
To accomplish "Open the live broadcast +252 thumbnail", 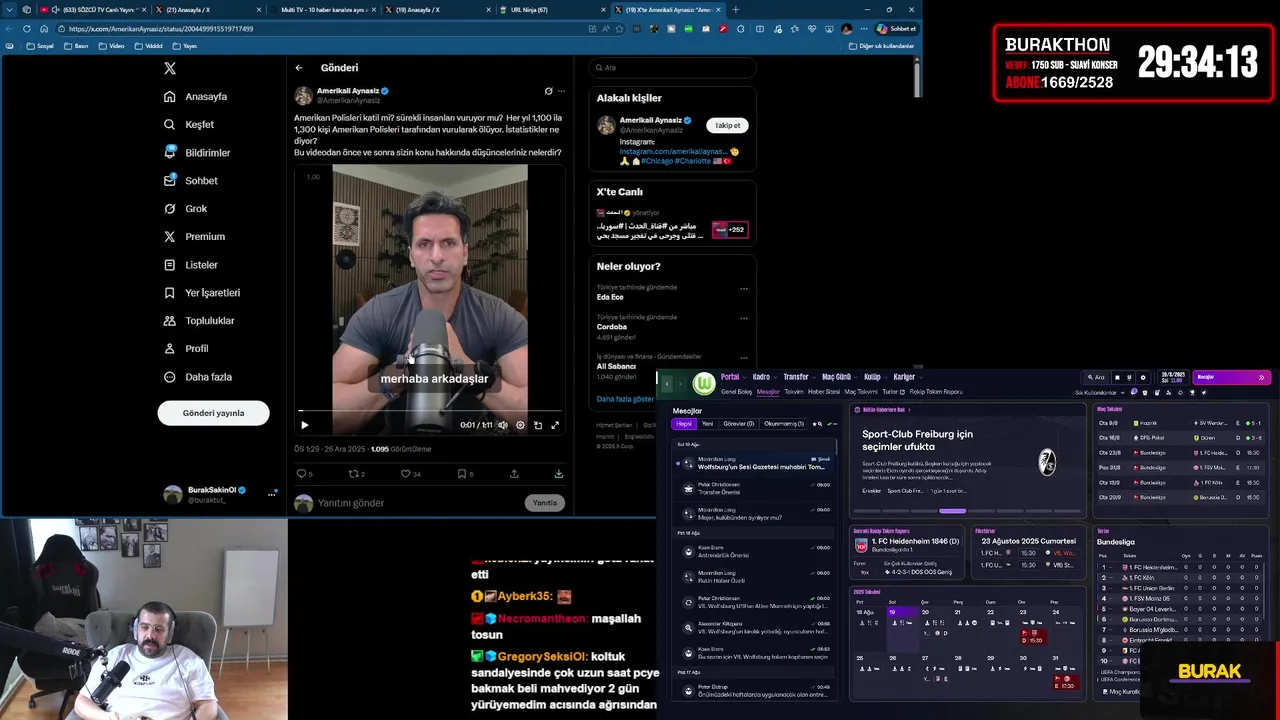I will click(x=729, y=230).
